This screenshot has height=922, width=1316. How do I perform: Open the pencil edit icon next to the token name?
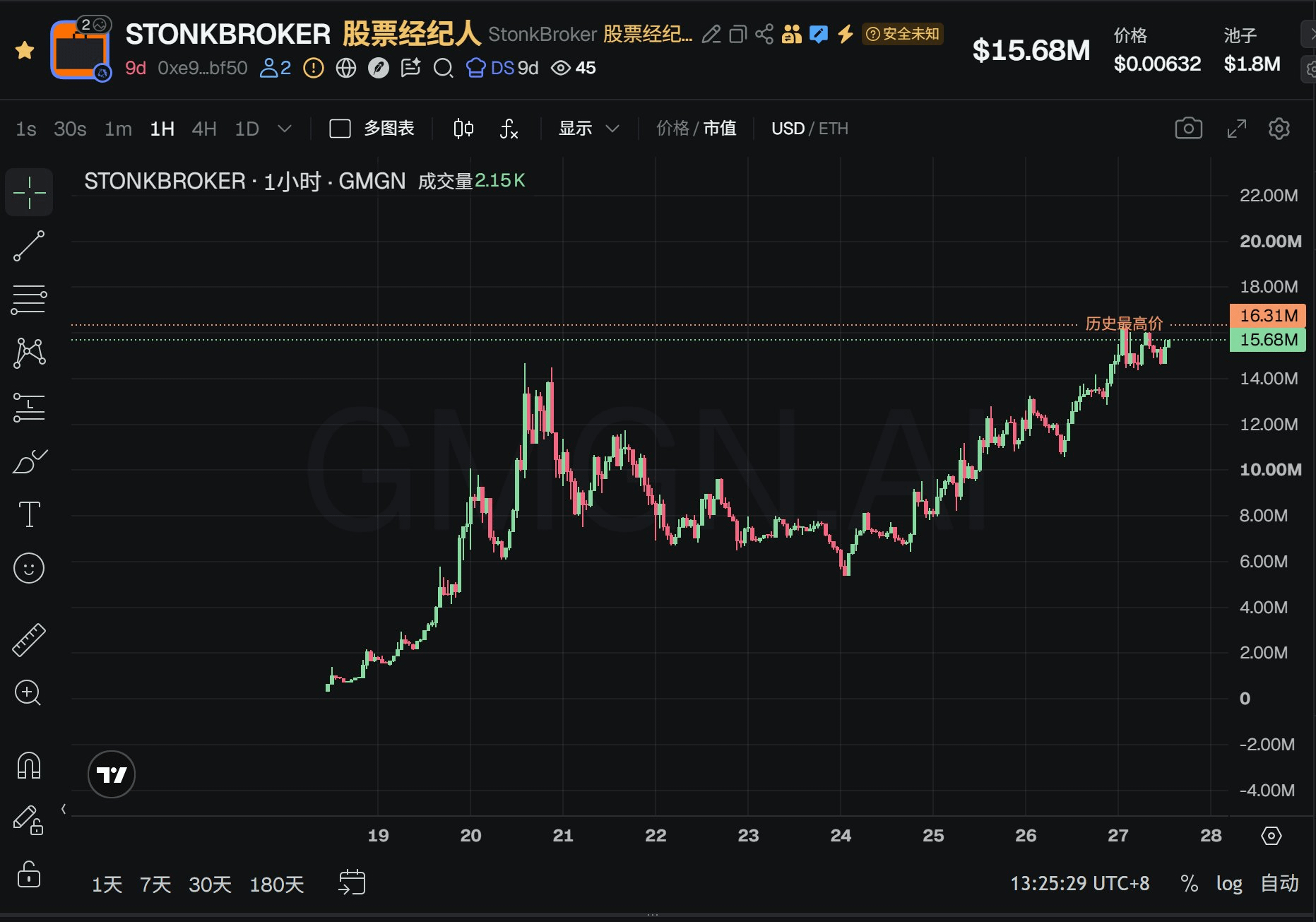pyautogui.click(x=711, y=34)
